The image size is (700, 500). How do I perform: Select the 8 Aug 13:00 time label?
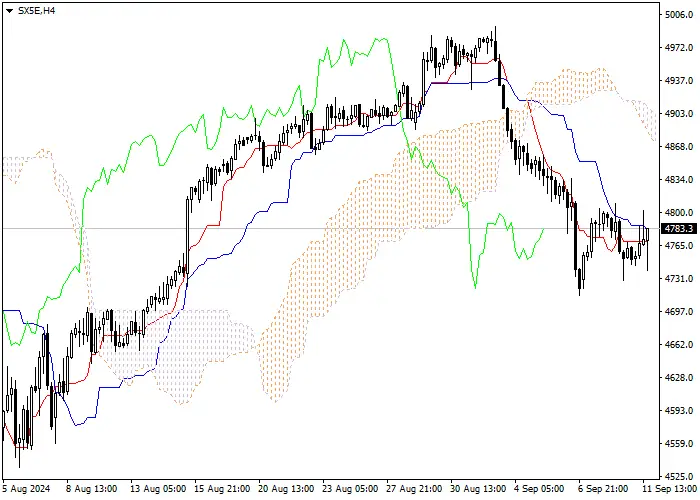click(x=92, y=489)
